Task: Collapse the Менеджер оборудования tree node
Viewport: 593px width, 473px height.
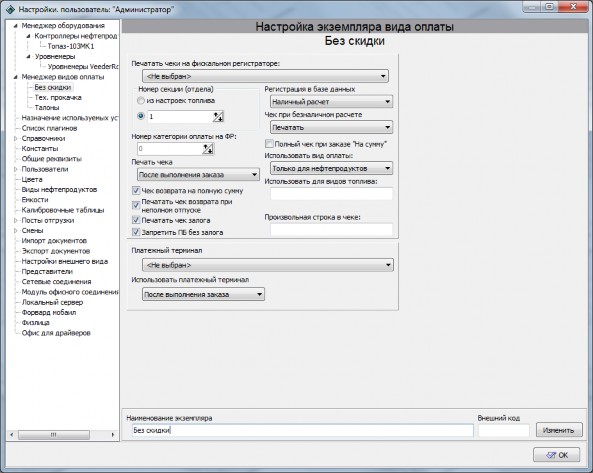Action: 16,26
